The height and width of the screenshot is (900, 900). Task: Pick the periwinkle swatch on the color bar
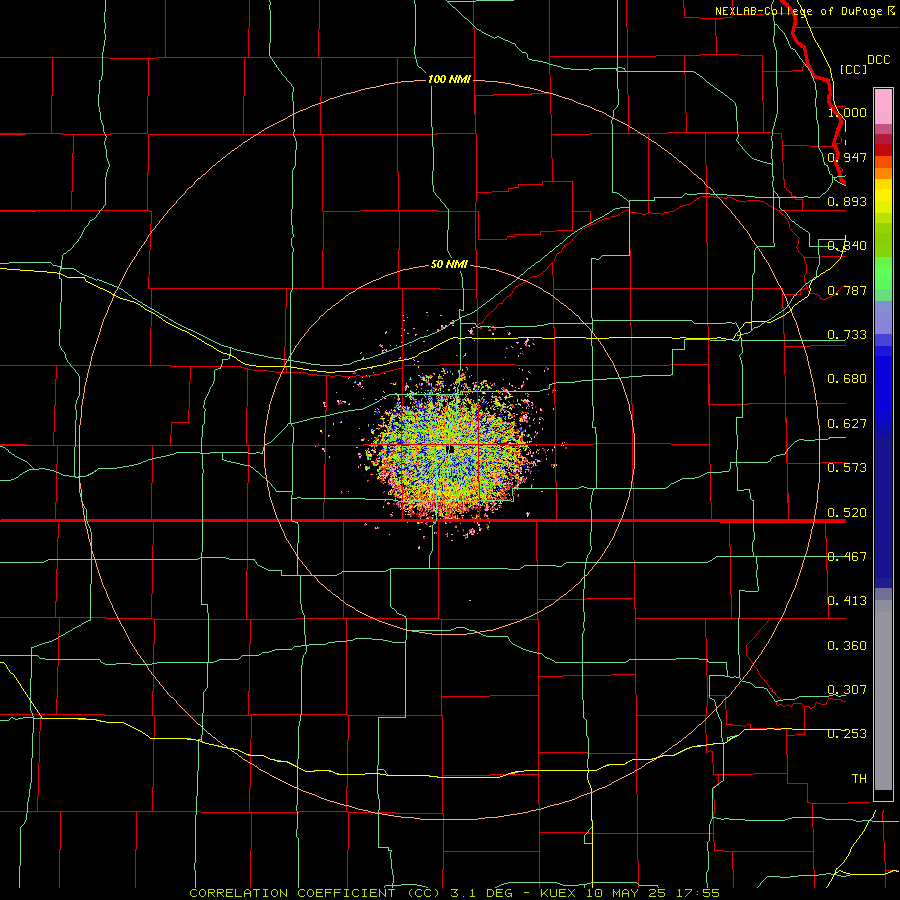tap(883, 317)
